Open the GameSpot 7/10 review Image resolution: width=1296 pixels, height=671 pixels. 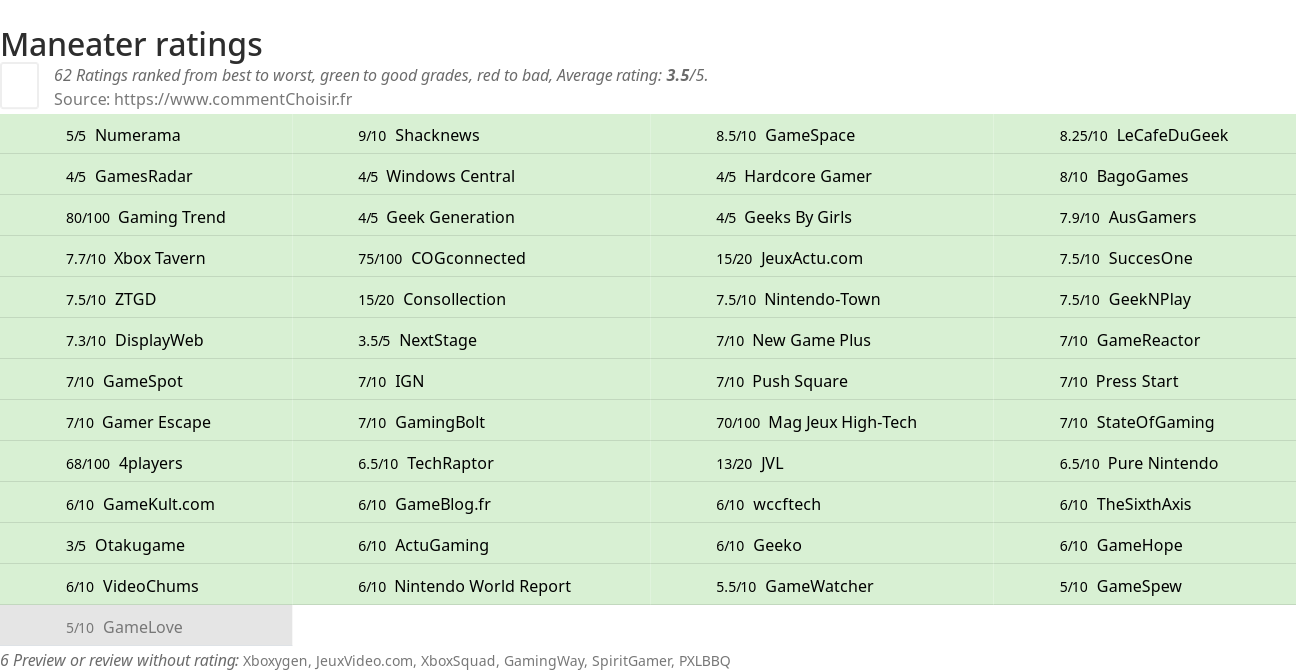pyautogui.click(x=146, y=381)
